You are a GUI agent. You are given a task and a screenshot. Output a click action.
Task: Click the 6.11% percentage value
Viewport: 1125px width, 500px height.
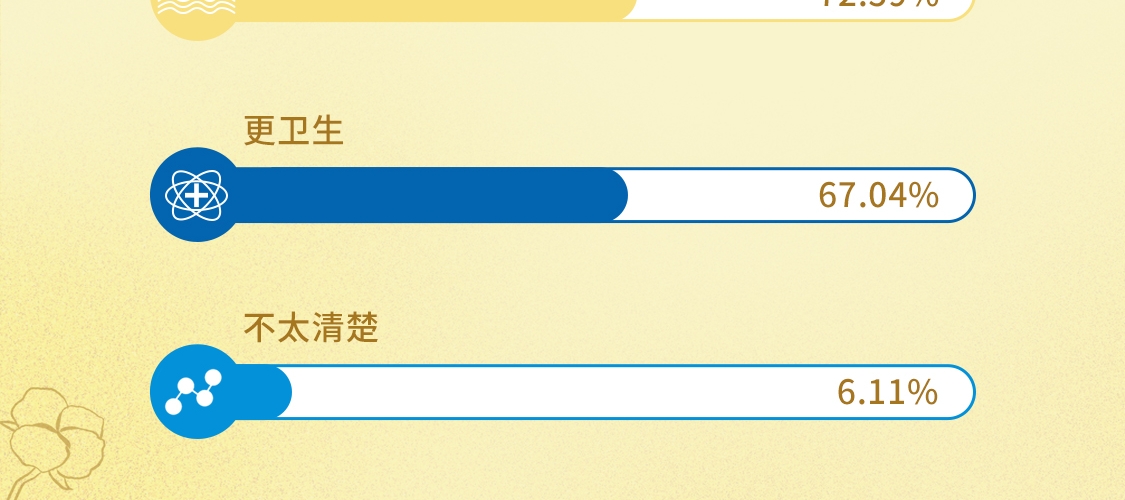coord(887,392)
